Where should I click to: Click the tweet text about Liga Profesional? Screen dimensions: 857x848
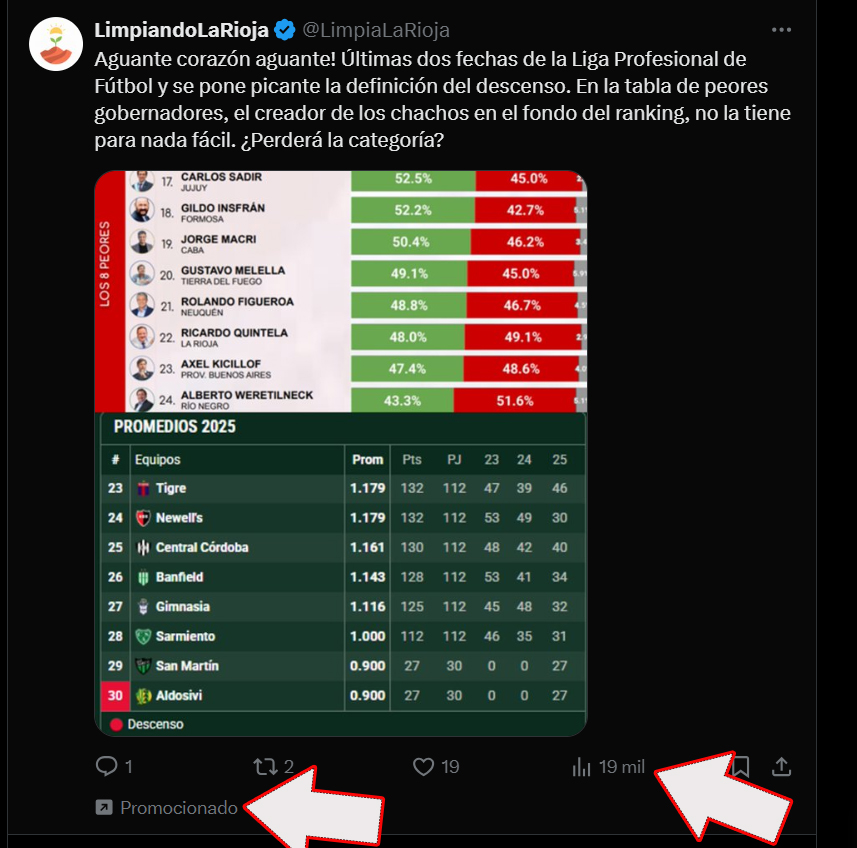(430, 100)
